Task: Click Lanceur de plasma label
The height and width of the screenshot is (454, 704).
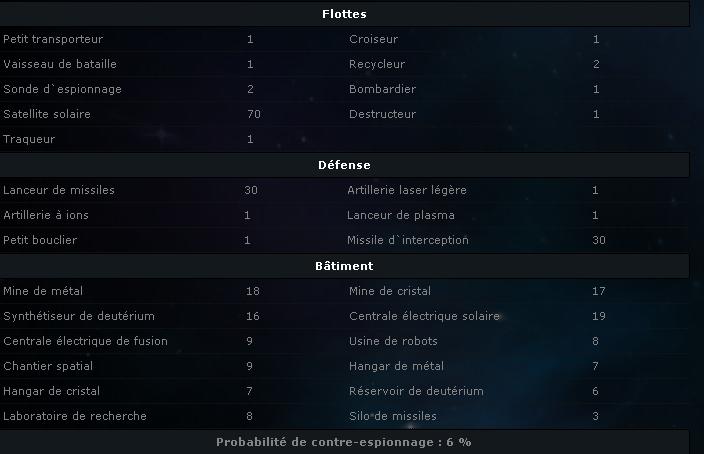Action: pos(400,215)
